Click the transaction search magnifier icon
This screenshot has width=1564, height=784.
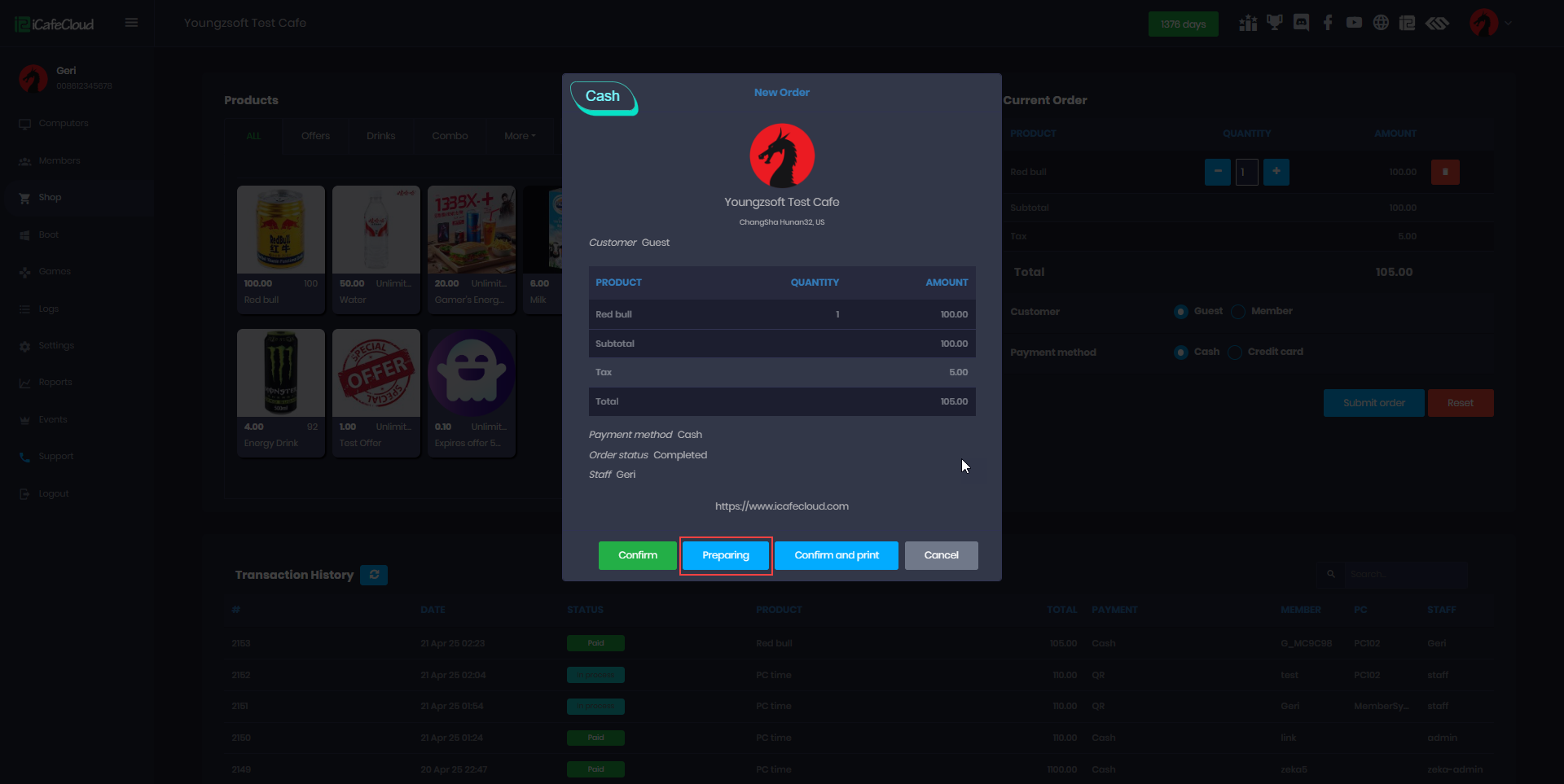click(x=1331, y=574)
